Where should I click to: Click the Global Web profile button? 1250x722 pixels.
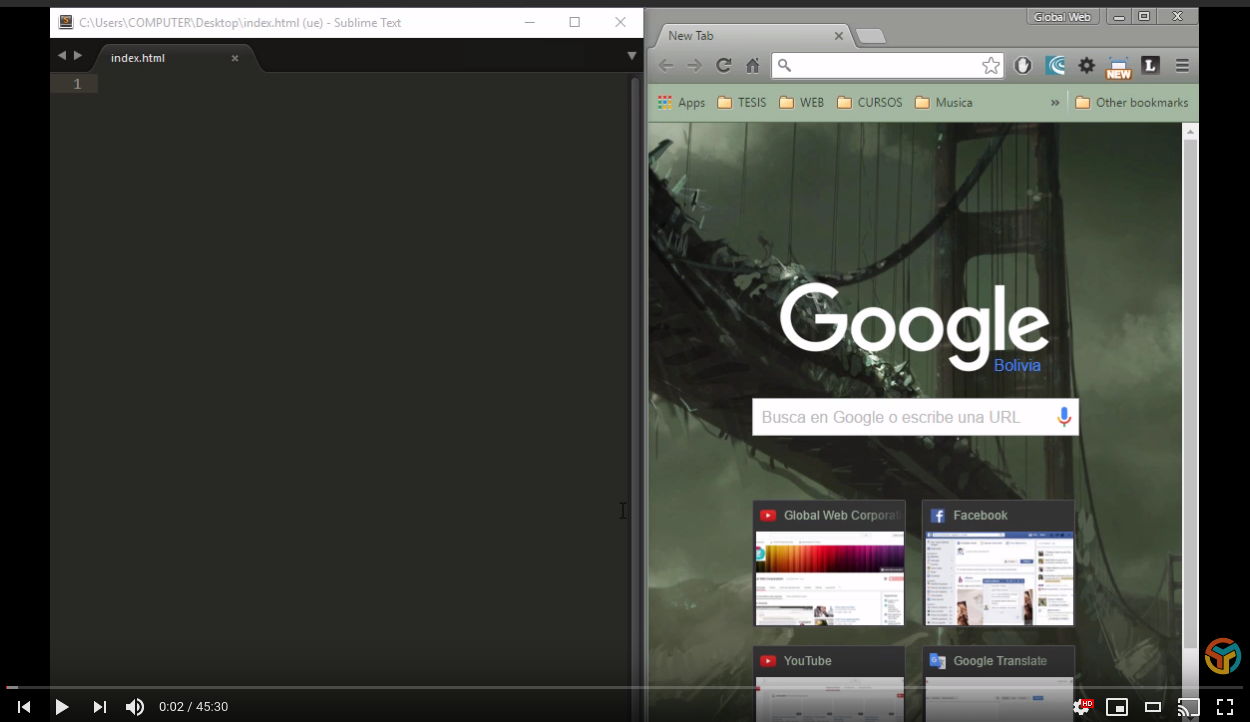1062,17
